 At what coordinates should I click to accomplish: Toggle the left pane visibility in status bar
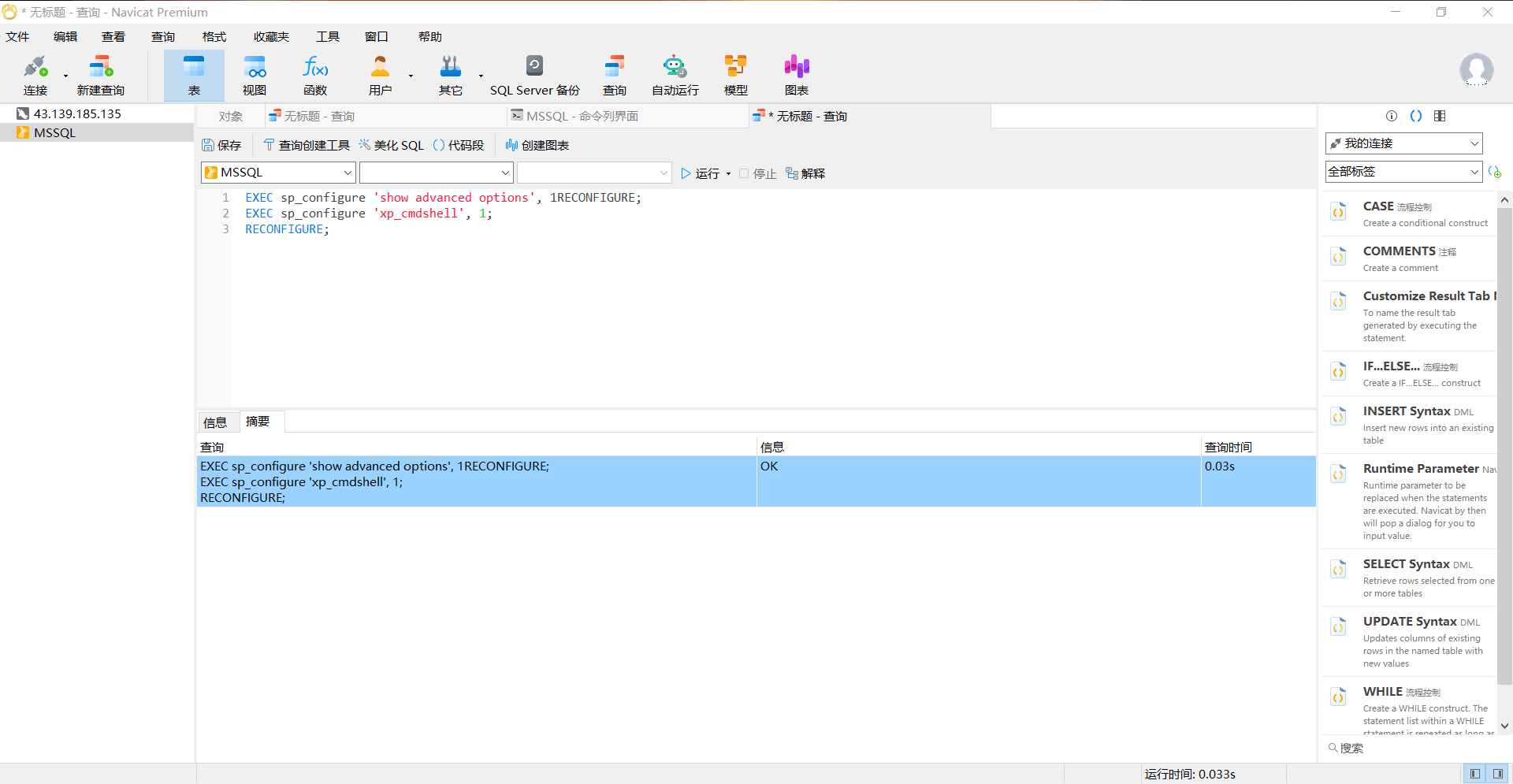click(1474, 774)
